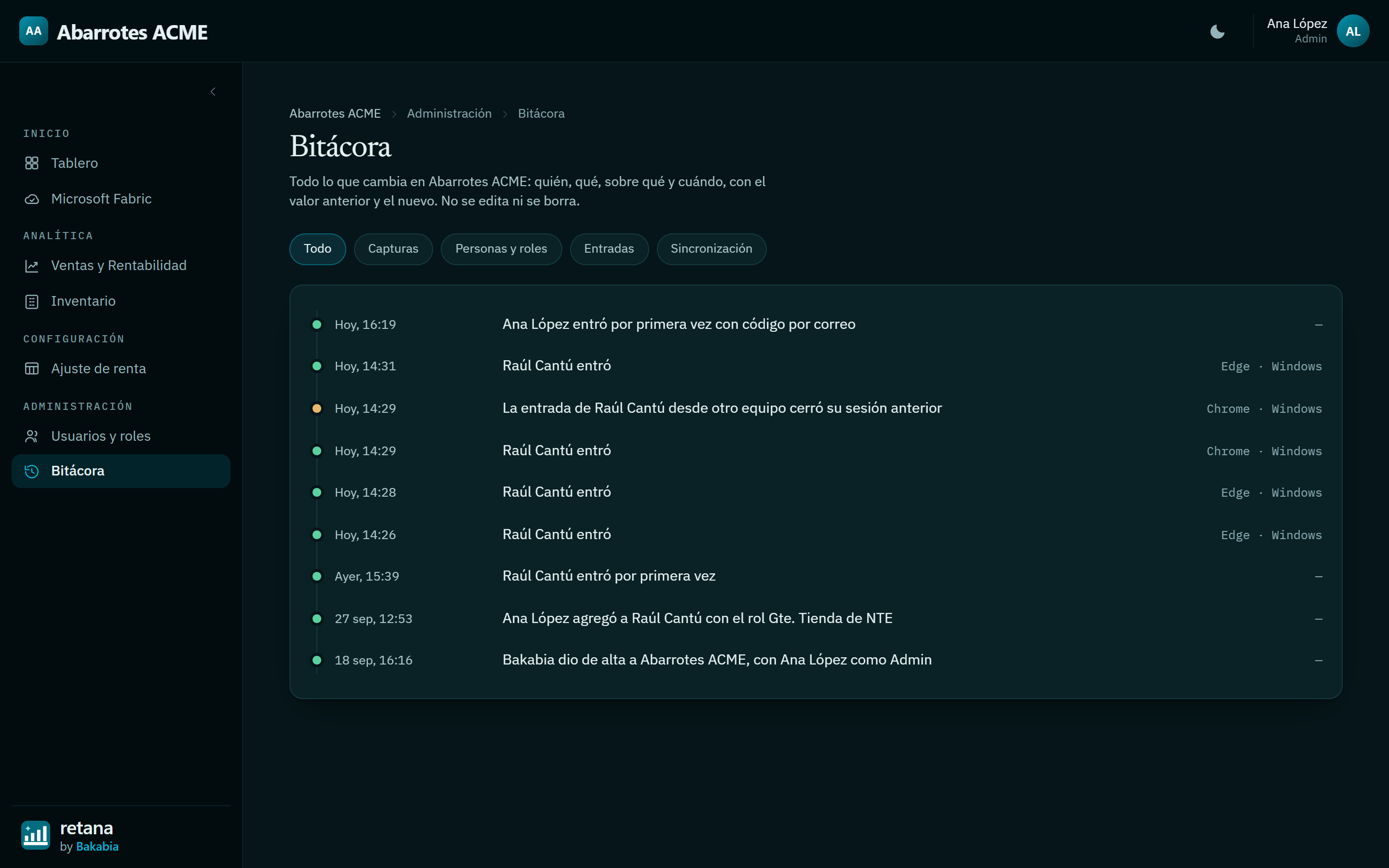
Task: Click the retana bar chart logo
Action: 36,835
